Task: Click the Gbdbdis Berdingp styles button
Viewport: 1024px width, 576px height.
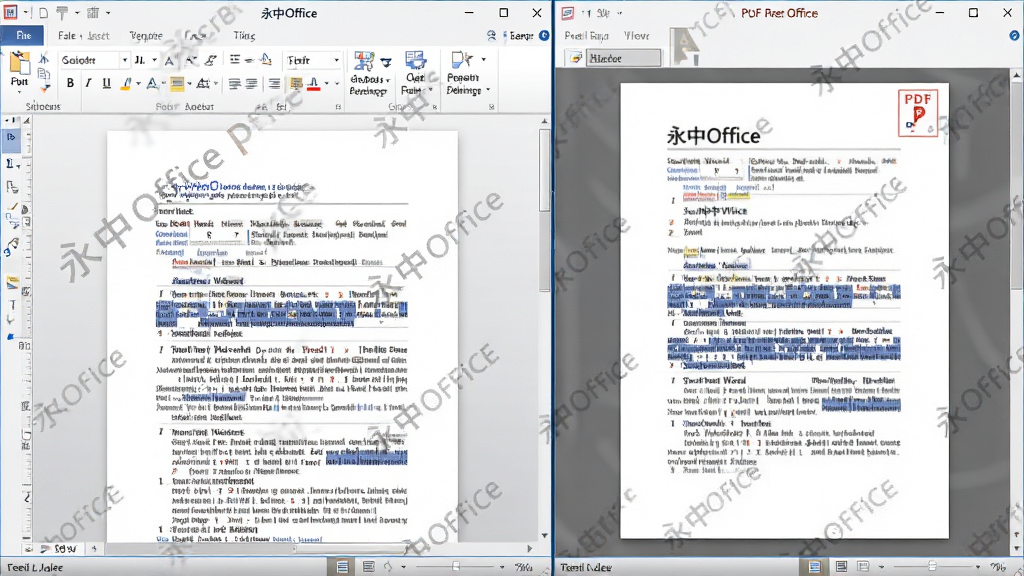Action: tap(369, 74)
